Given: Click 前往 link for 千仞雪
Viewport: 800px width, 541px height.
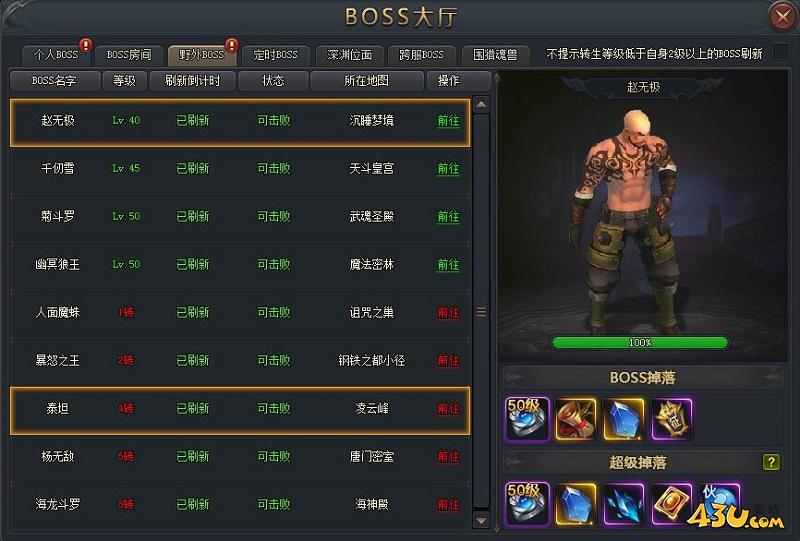Looking at the screenshot, I should tap(448, 169).
